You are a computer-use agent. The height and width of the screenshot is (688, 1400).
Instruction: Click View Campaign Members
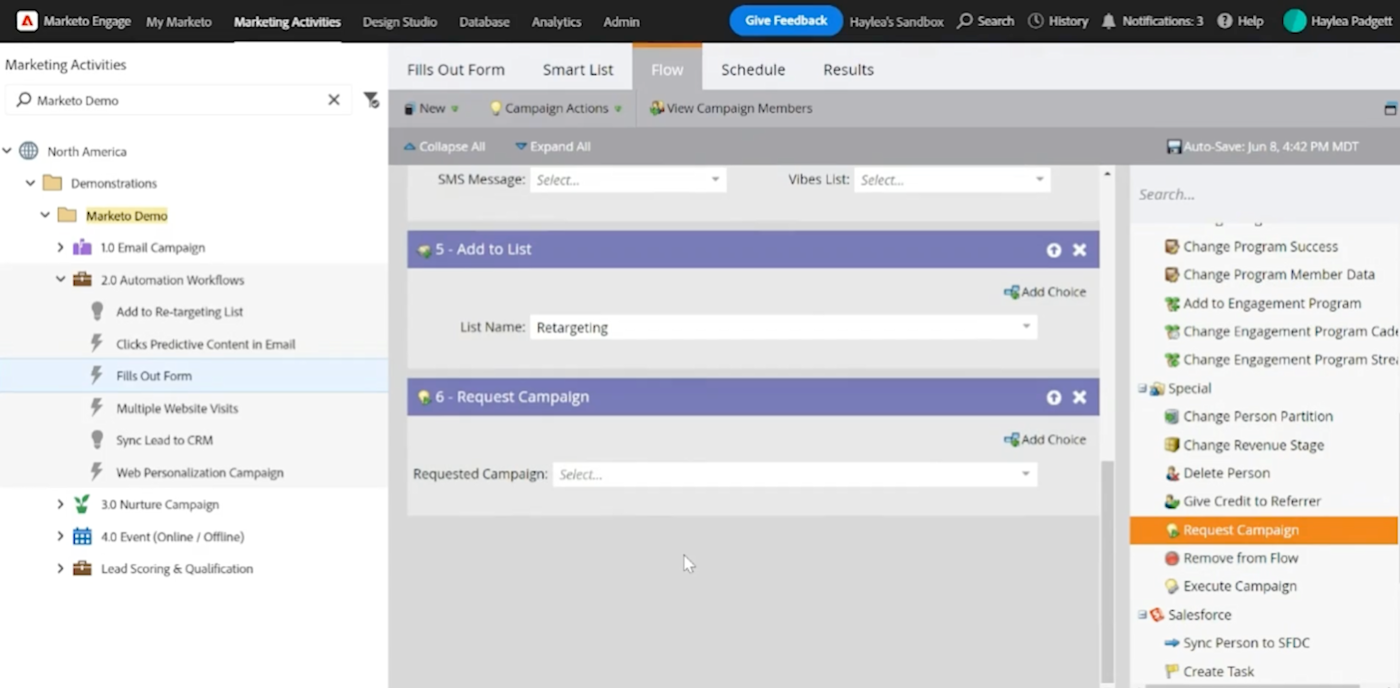[731, 108]
